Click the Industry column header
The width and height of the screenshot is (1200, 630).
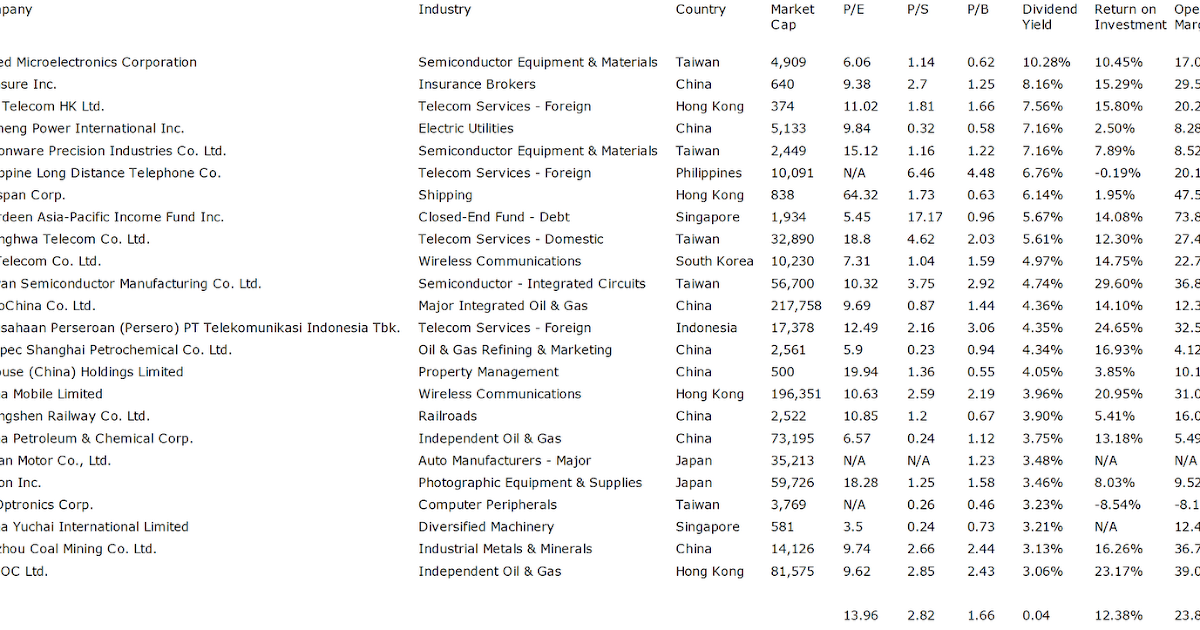[444, 10]
